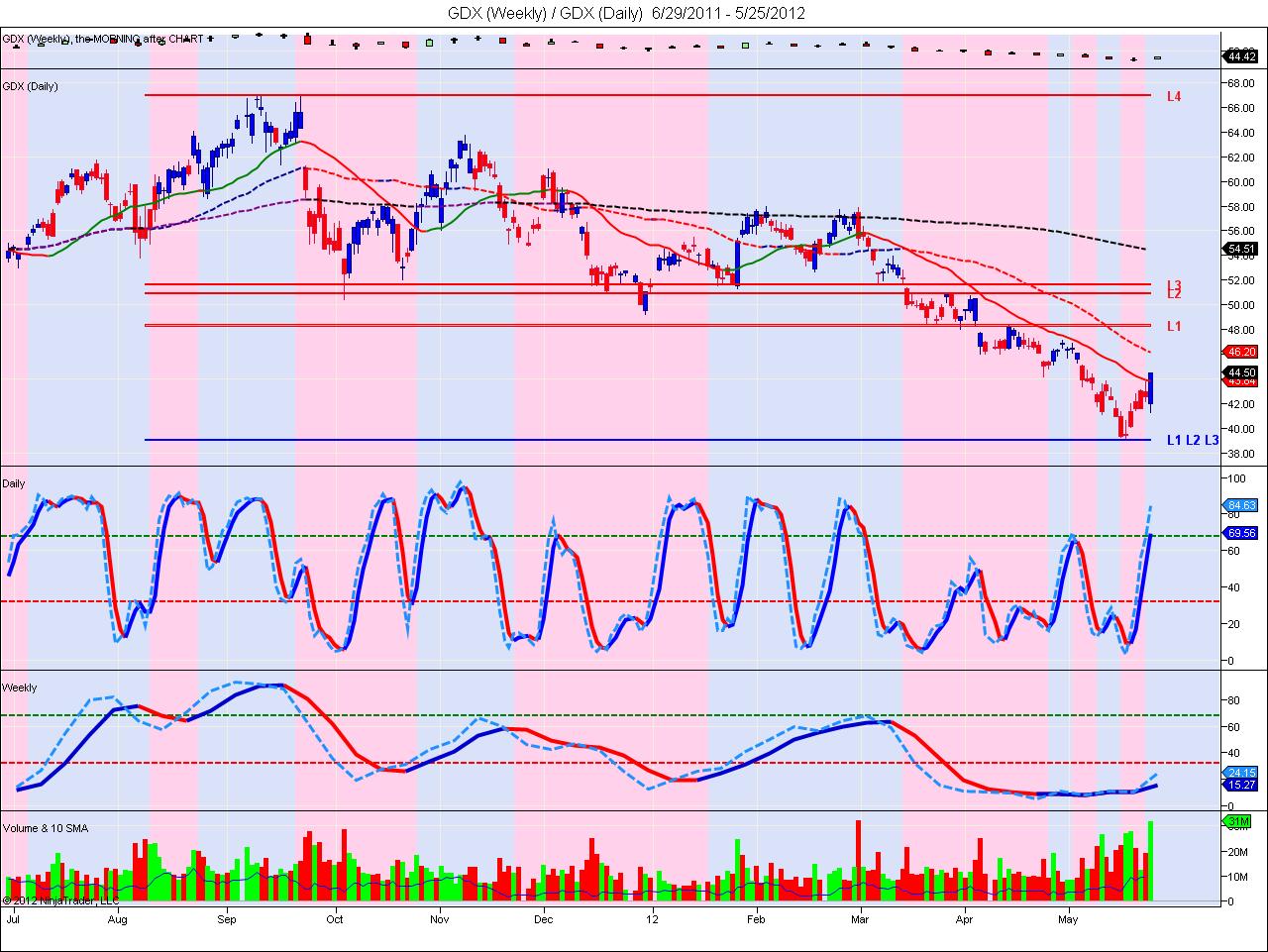1268x952 pixels.
Task: Select the 'Daily' stochastic panel label
Action: [x=14, y=482]
